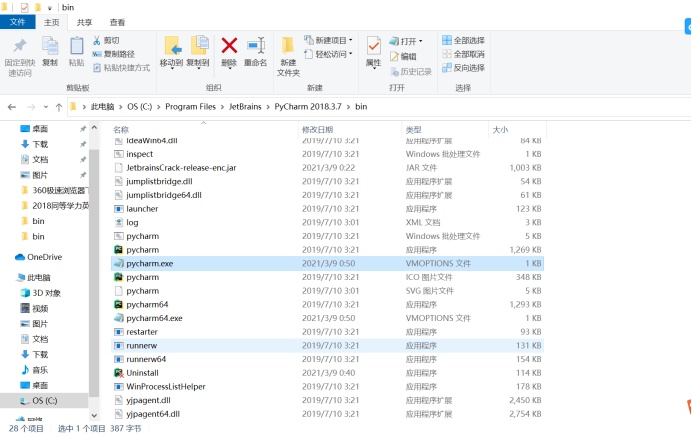Switch to the Home ribbon tab

(x=51, y=23)
